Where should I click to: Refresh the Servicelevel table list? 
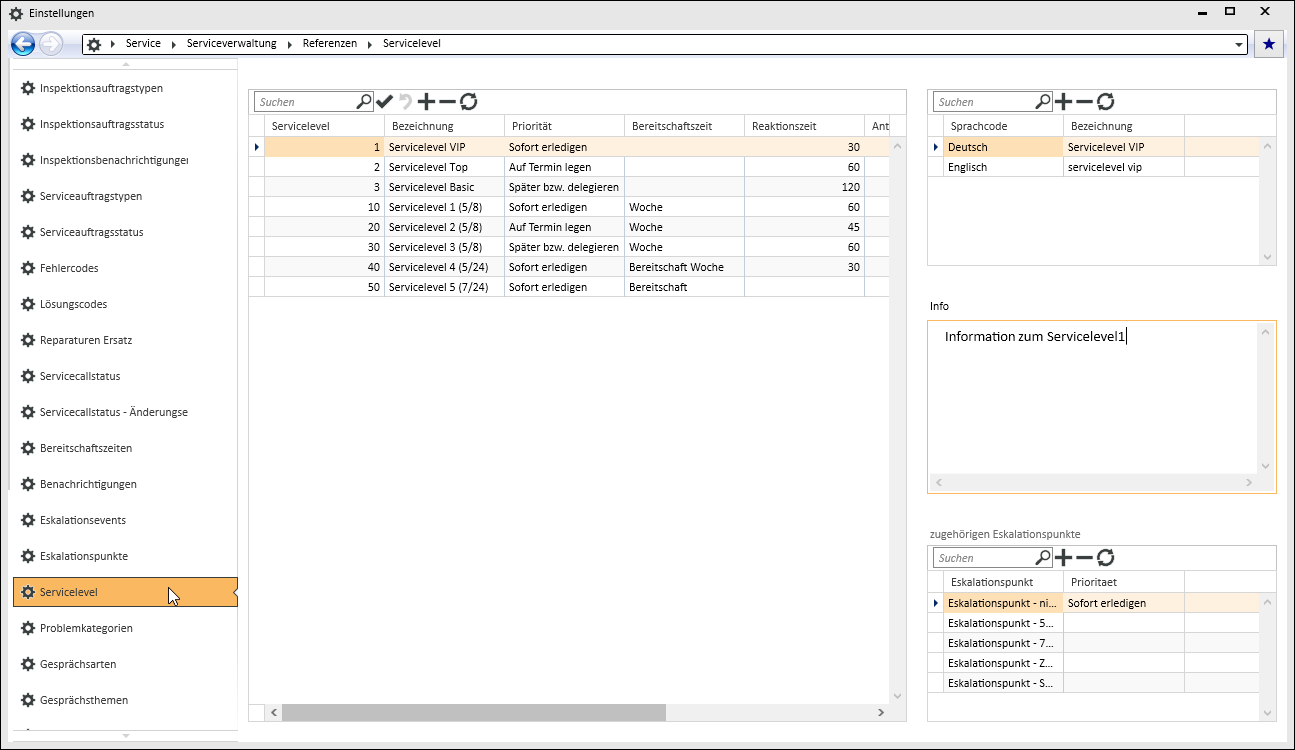[x=468, y=101]
